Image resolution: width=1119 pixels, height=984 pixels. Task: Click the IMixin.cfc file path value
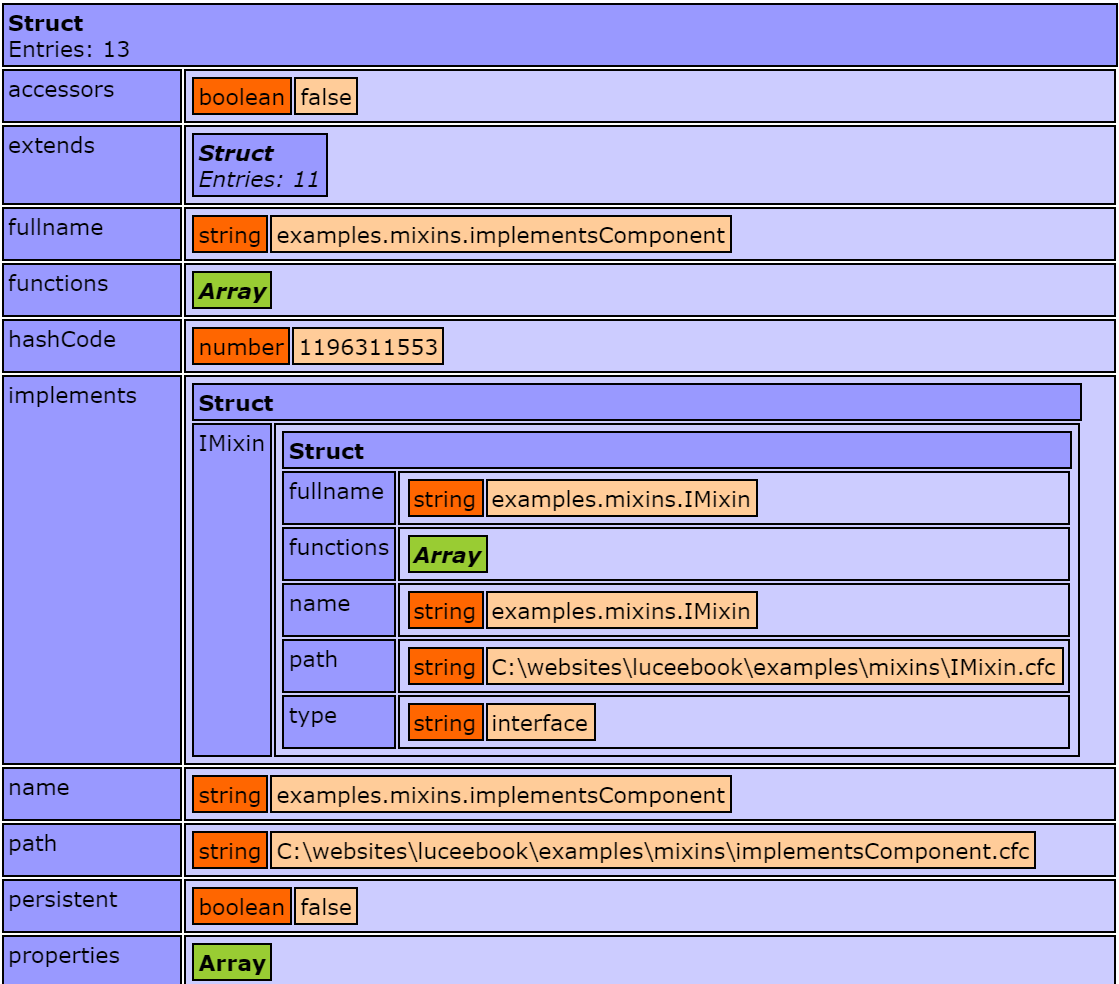tap(774, 667)
